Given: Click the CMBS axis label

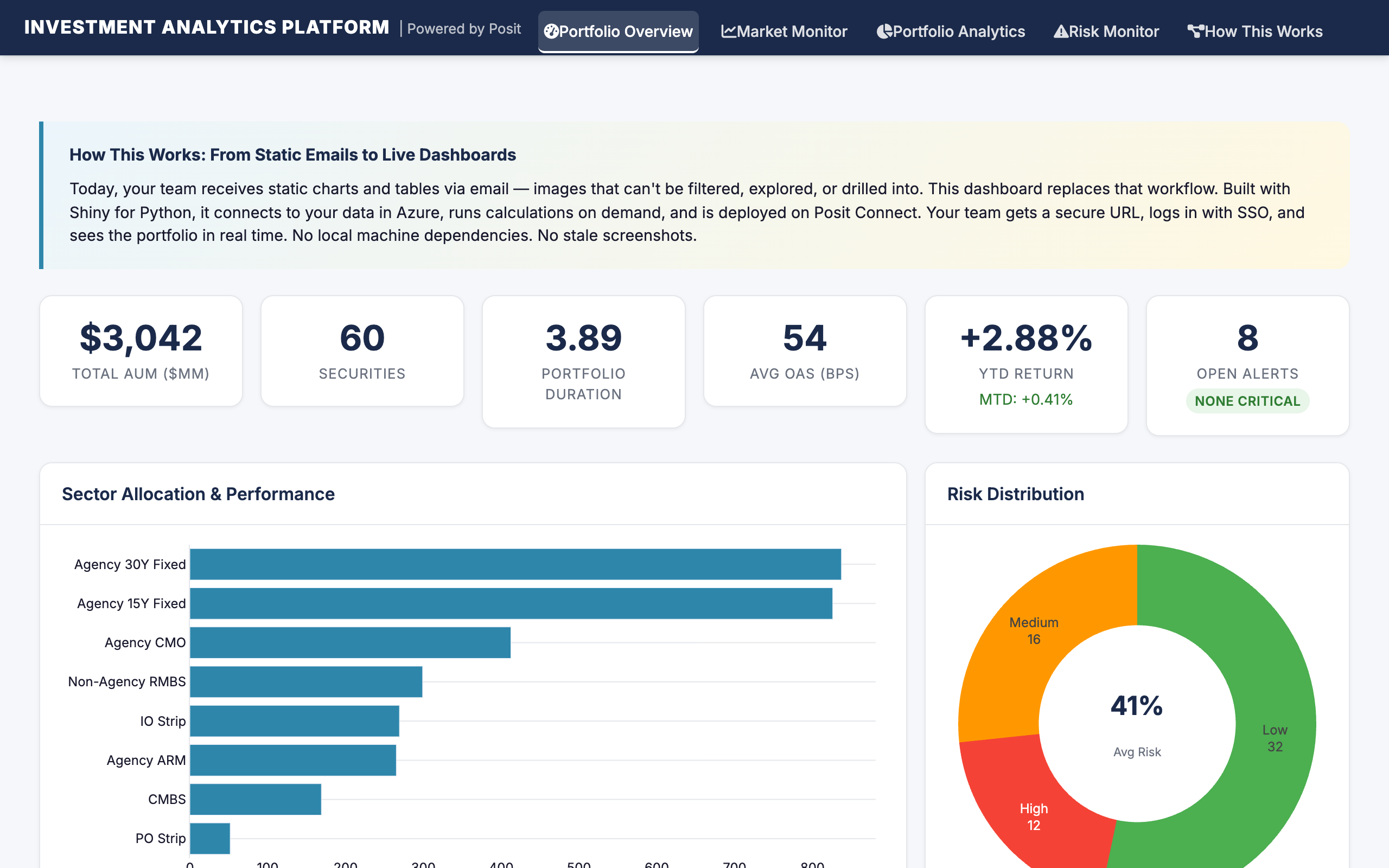Looking at the screenshot, I should click(x=167, y=799).
